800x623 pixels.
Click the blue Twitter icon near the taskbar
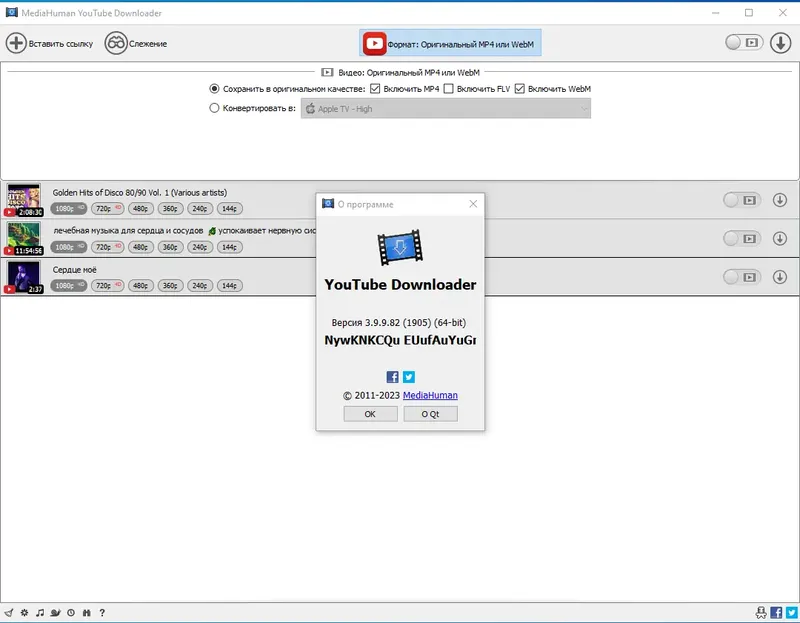[x=791, y=613]
